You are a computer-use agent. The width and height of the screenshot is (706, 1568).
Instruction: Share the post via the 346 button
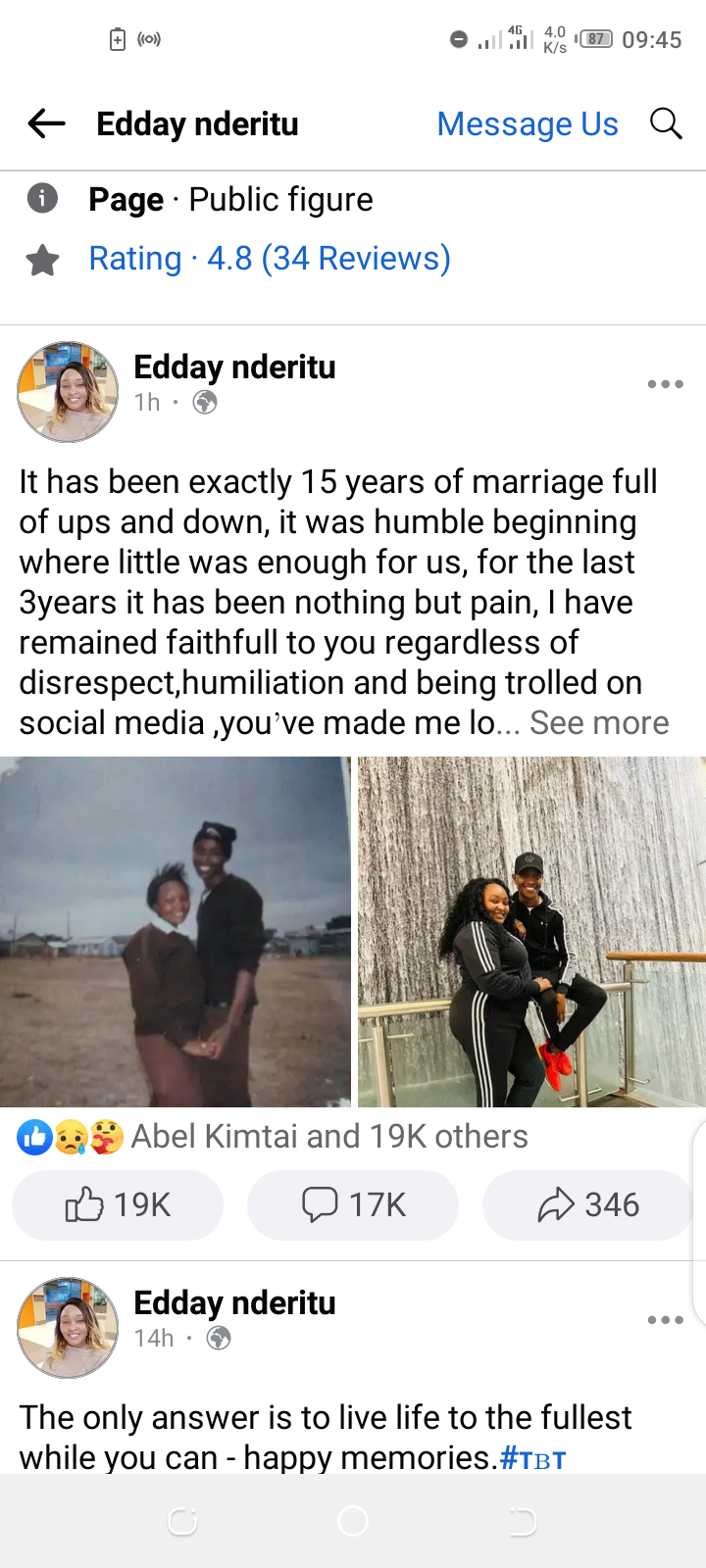pos(588,1204)
